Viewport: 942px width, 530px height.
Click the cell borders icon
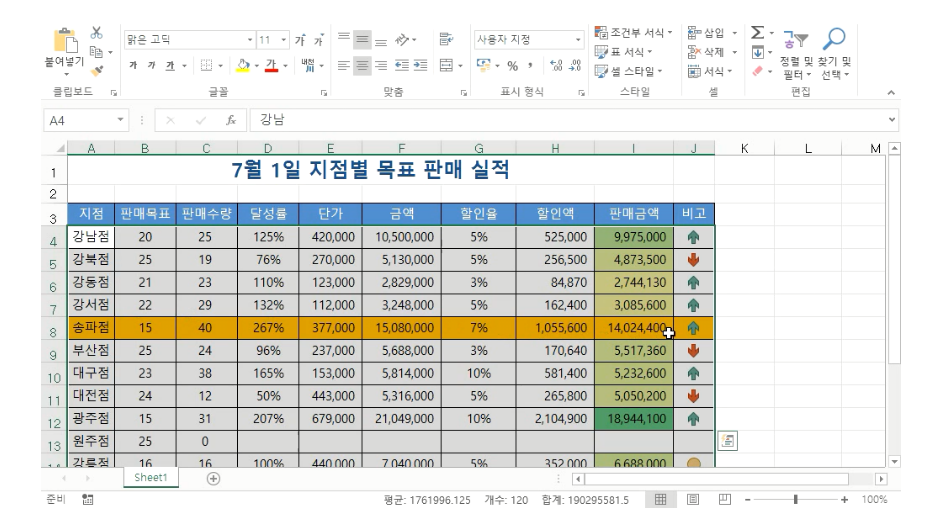pos(207,65)
